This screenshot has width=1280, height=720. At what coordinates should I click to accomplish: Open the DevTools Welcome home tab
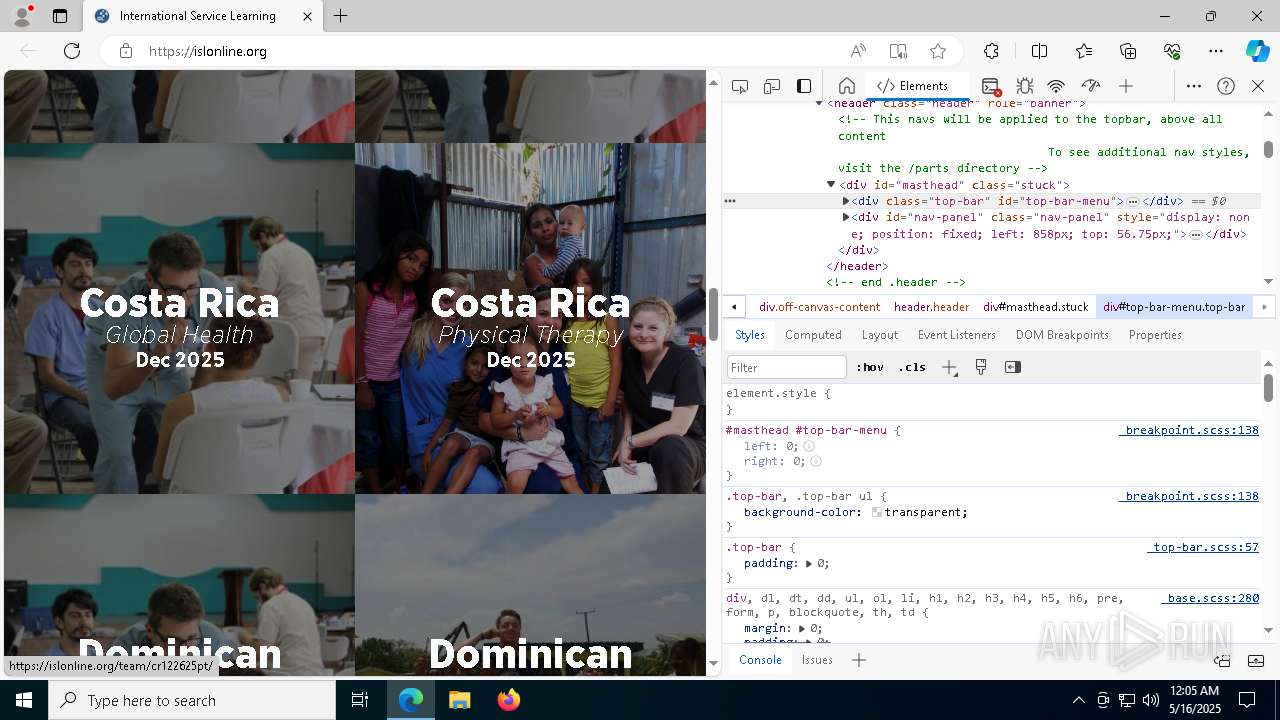click(846, 86)
